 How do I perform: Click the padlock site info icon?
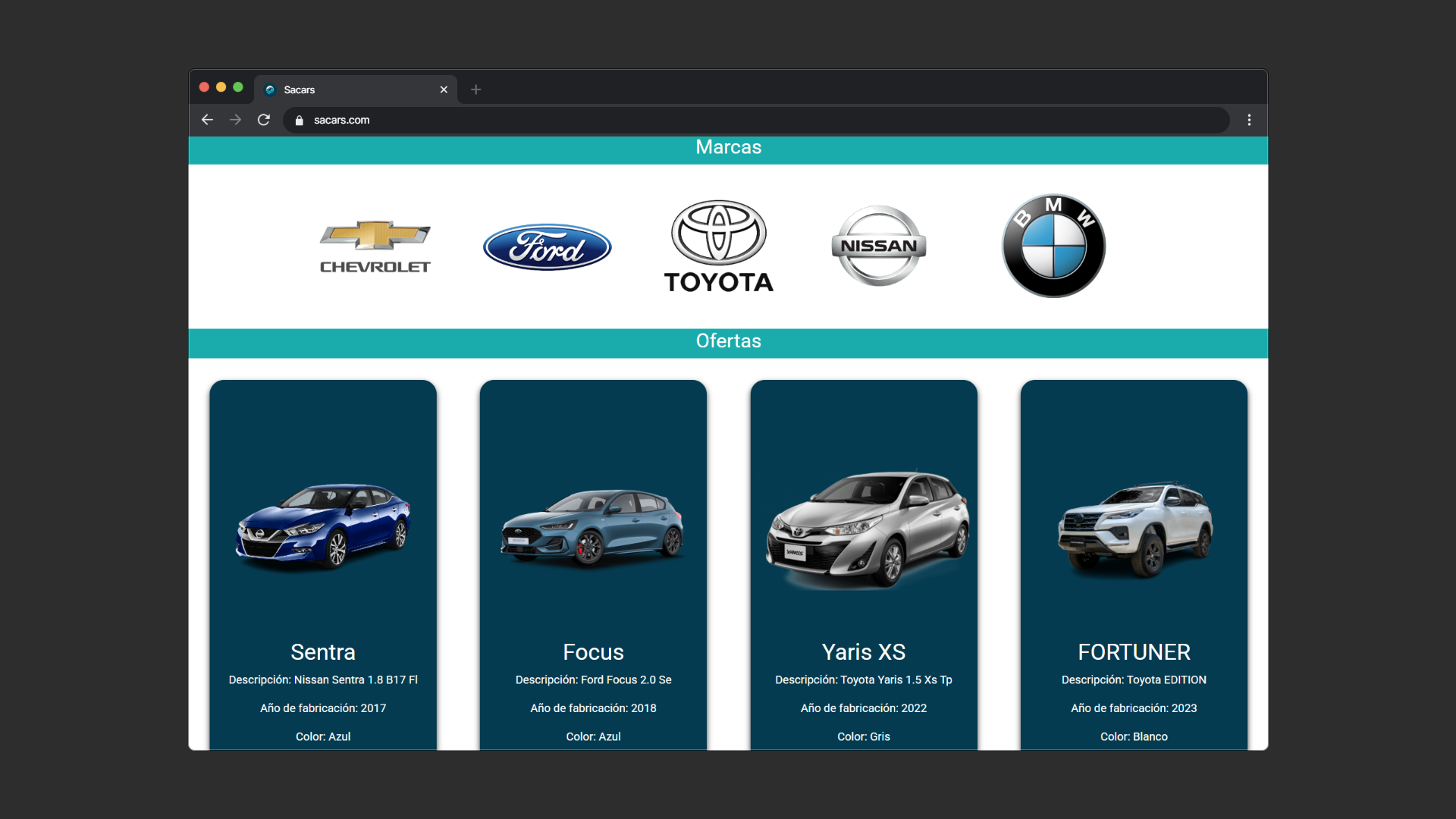[300, 120]
